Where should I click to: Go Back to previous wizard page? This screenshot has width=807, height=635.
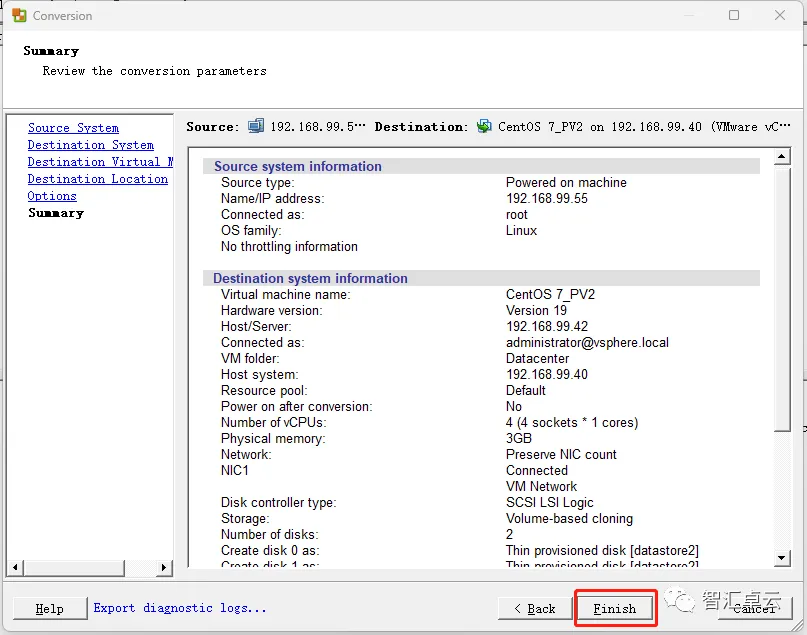tap(535, 609)
